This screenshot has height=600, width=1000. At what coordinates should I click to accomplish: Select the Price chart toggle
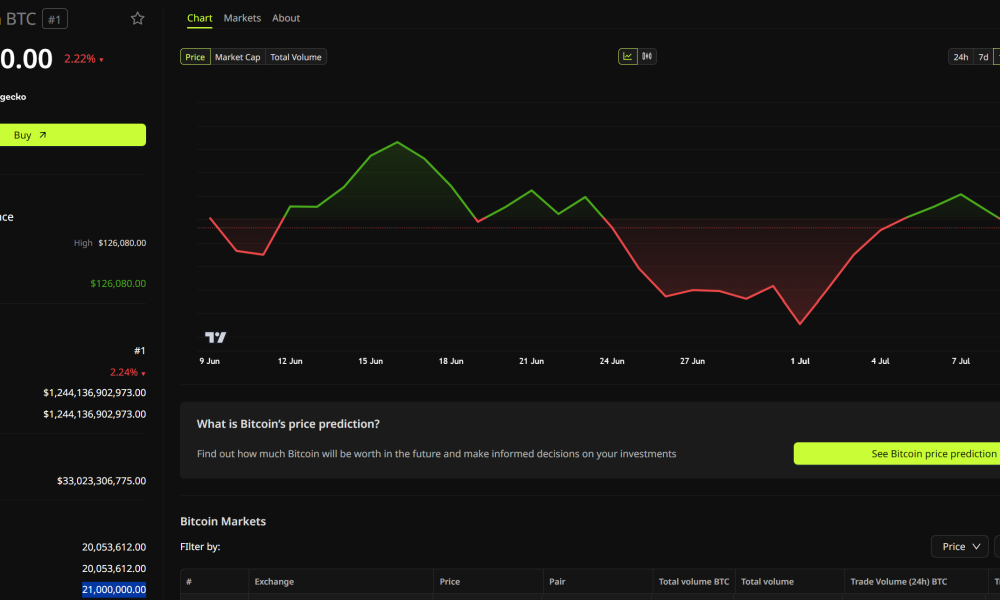[195, 57]
